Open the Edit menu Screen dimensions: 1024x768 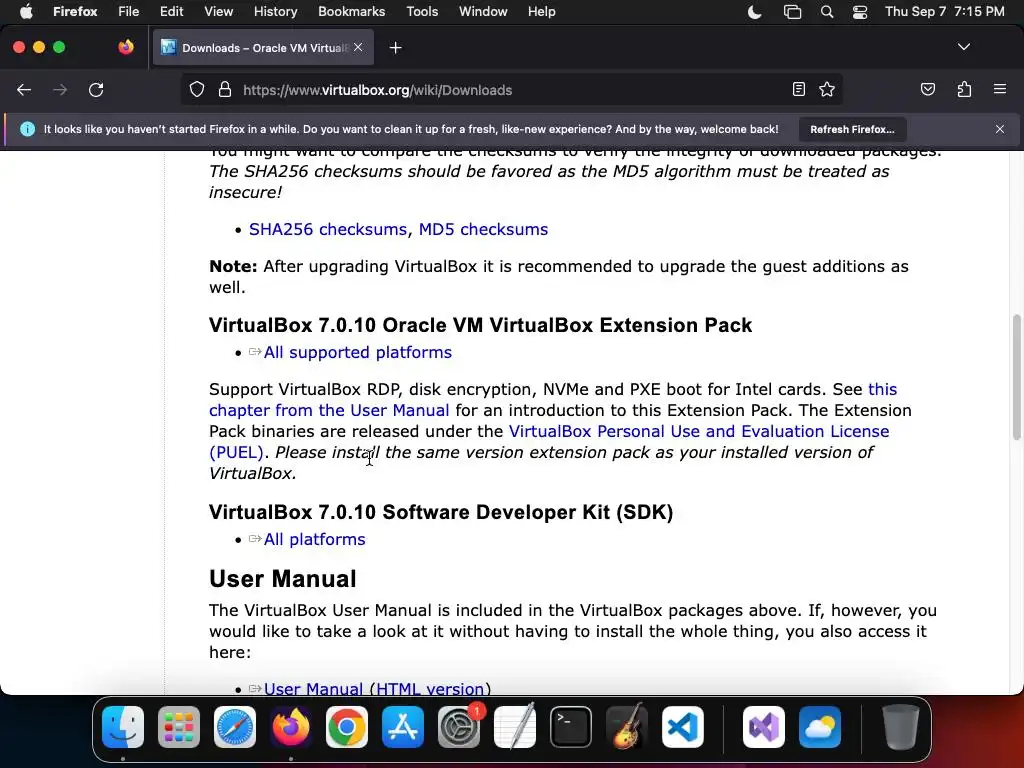pyautogui.click(x=171, y=12)
